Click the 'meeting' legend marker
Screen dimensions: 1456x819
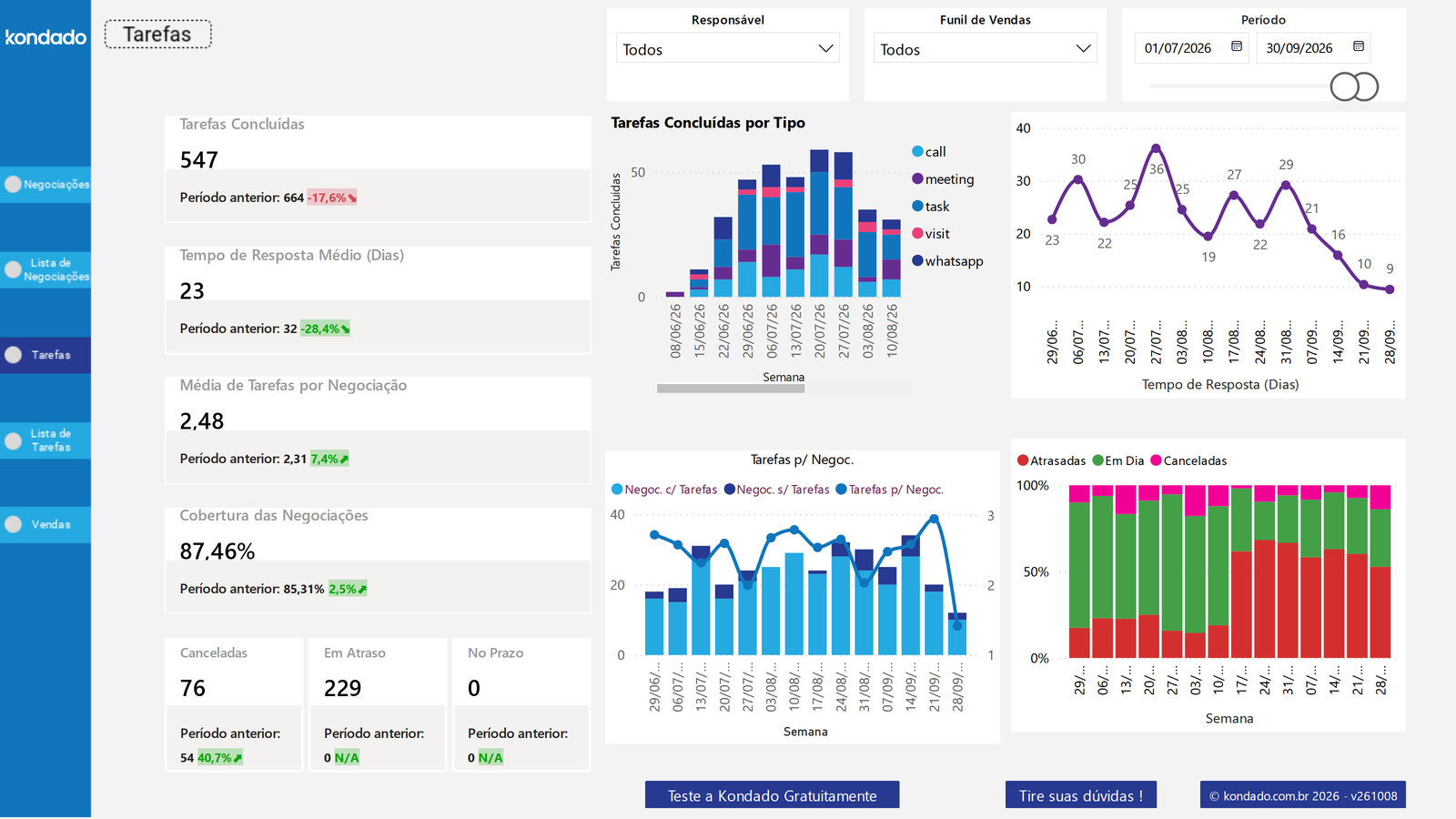point(918,178)
